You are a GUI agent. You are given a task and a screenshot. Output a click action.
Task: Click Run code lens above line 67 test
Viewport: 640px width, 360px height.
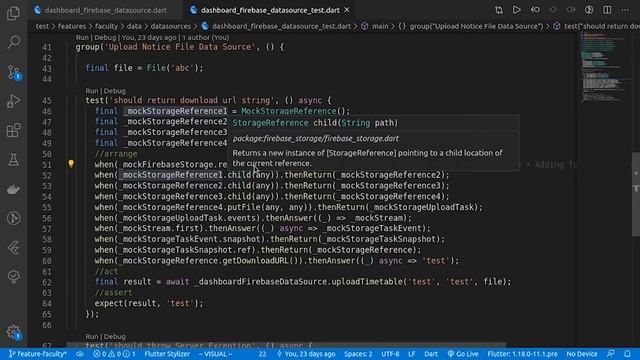click(x=92, y=336)
